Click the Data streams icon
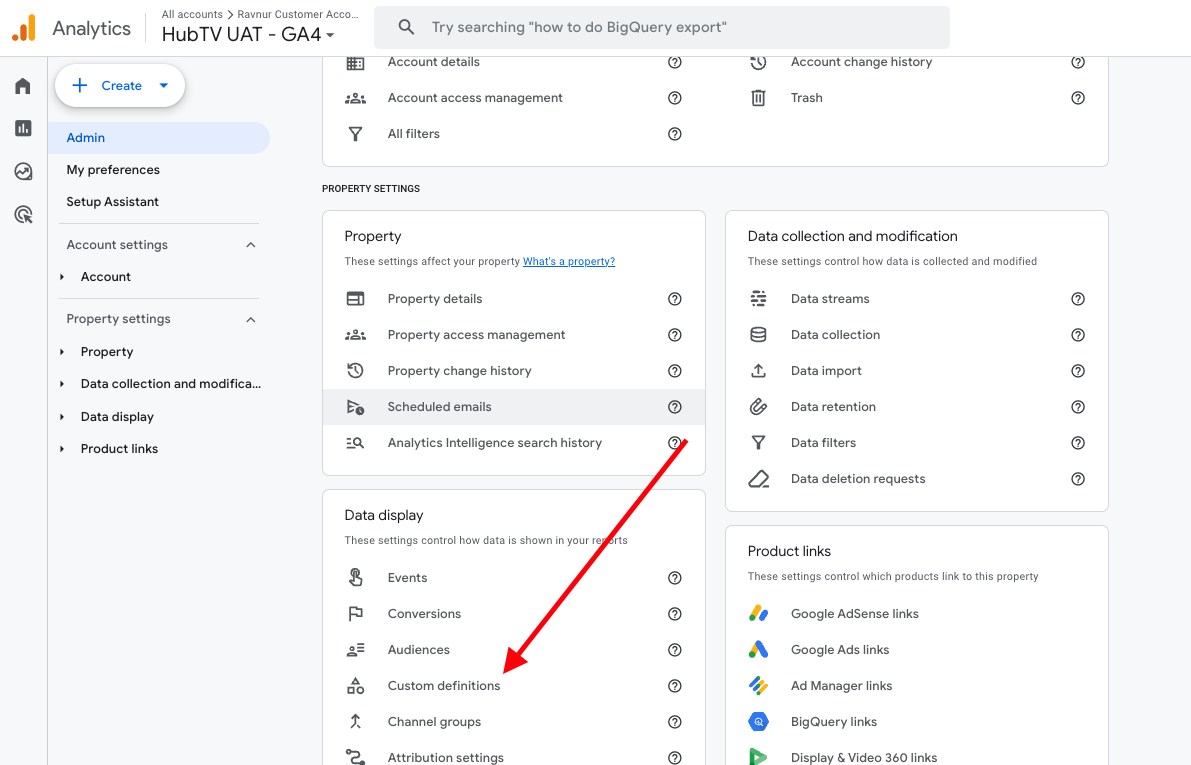Viewport: 1191px width, 765px height. (758, 299)
